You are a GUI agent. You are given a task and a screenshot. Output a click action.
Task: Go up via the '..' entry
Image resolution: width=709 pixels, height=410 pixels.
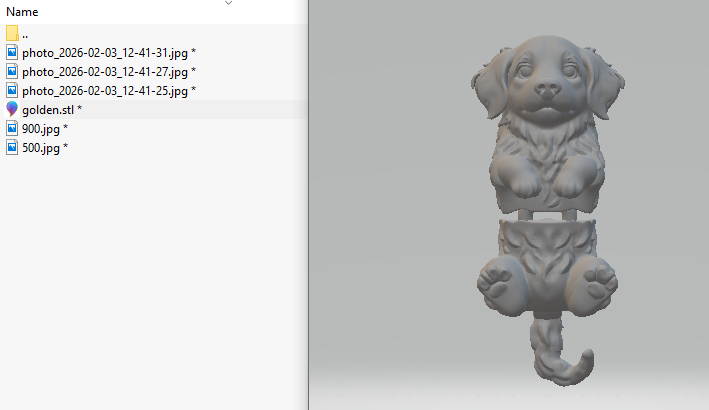[x=25, y=34]
